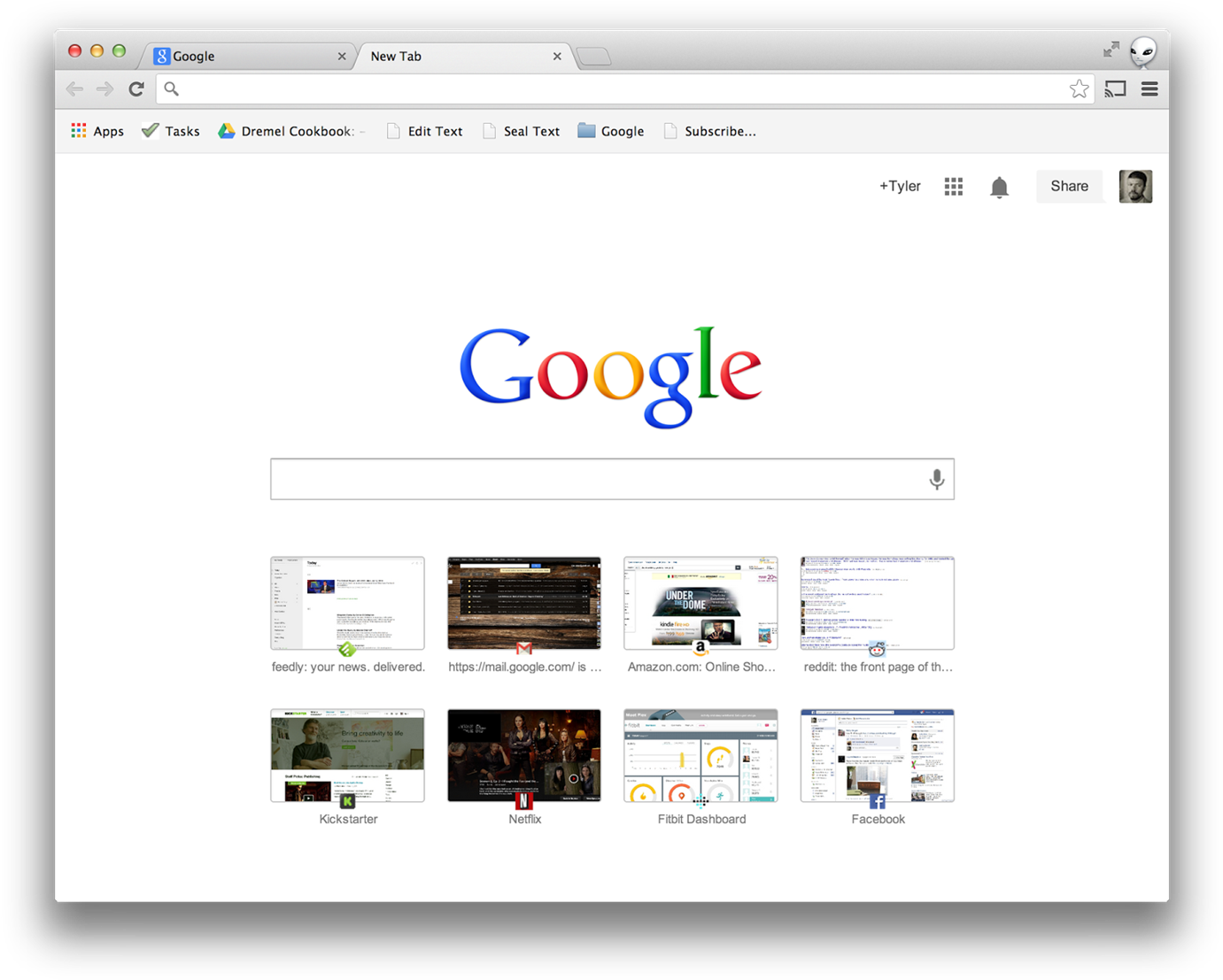Click the Google tab favicon
Screen dimensions: 1223x980
pos(162,56)
